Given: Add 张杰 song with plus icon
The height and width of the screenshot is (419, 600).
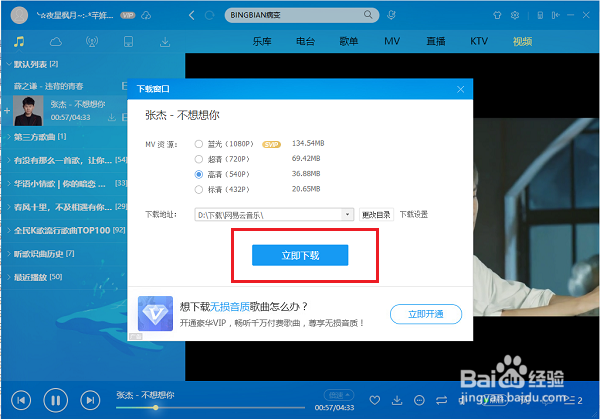Looking at the screenshot, I should click(x=7, y=111).
